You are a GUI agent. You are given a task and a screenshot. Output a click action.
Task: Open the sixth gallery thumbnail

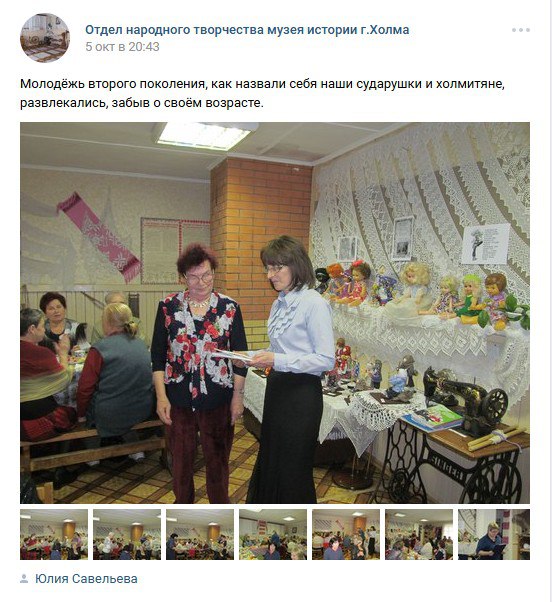tap(418, 534)
